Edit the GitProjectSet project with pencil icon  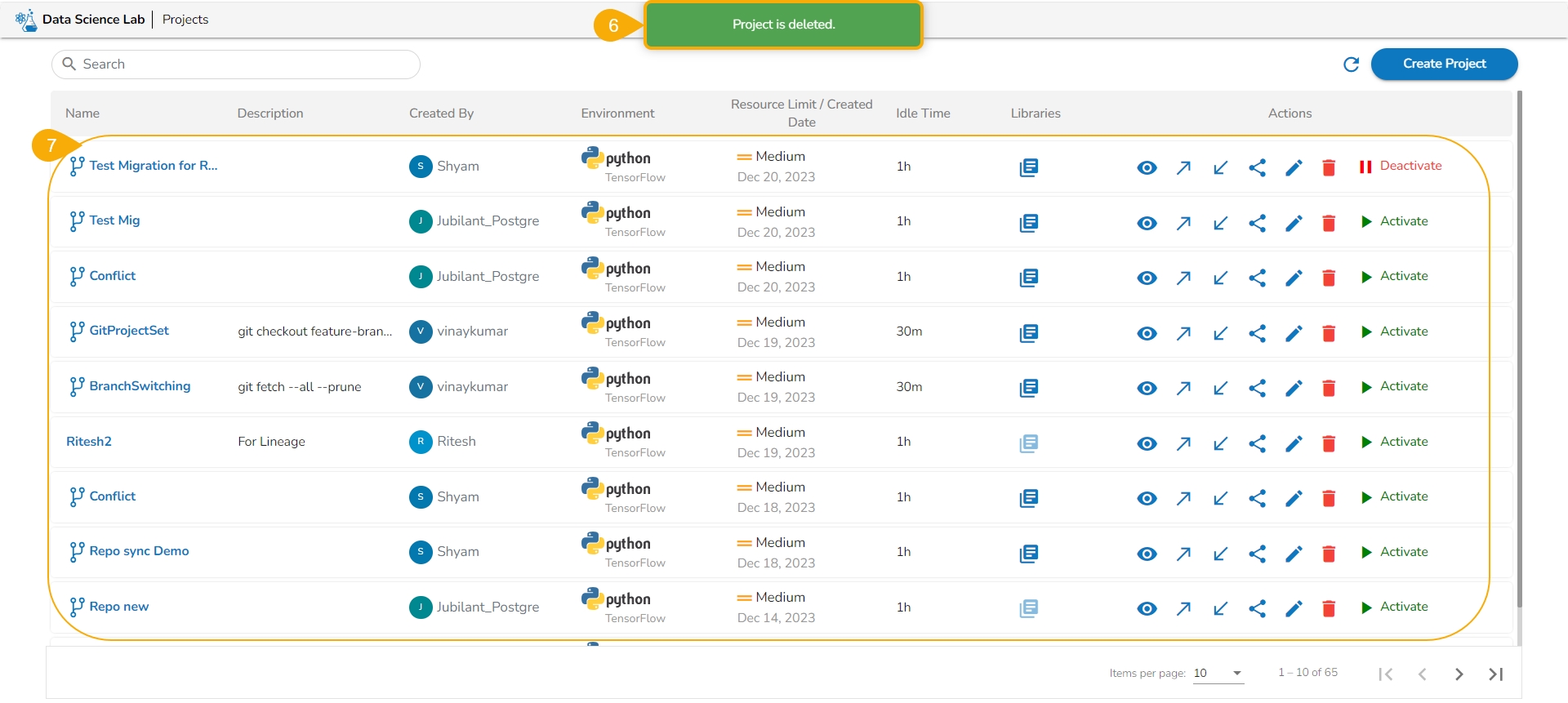[1294, 333]
